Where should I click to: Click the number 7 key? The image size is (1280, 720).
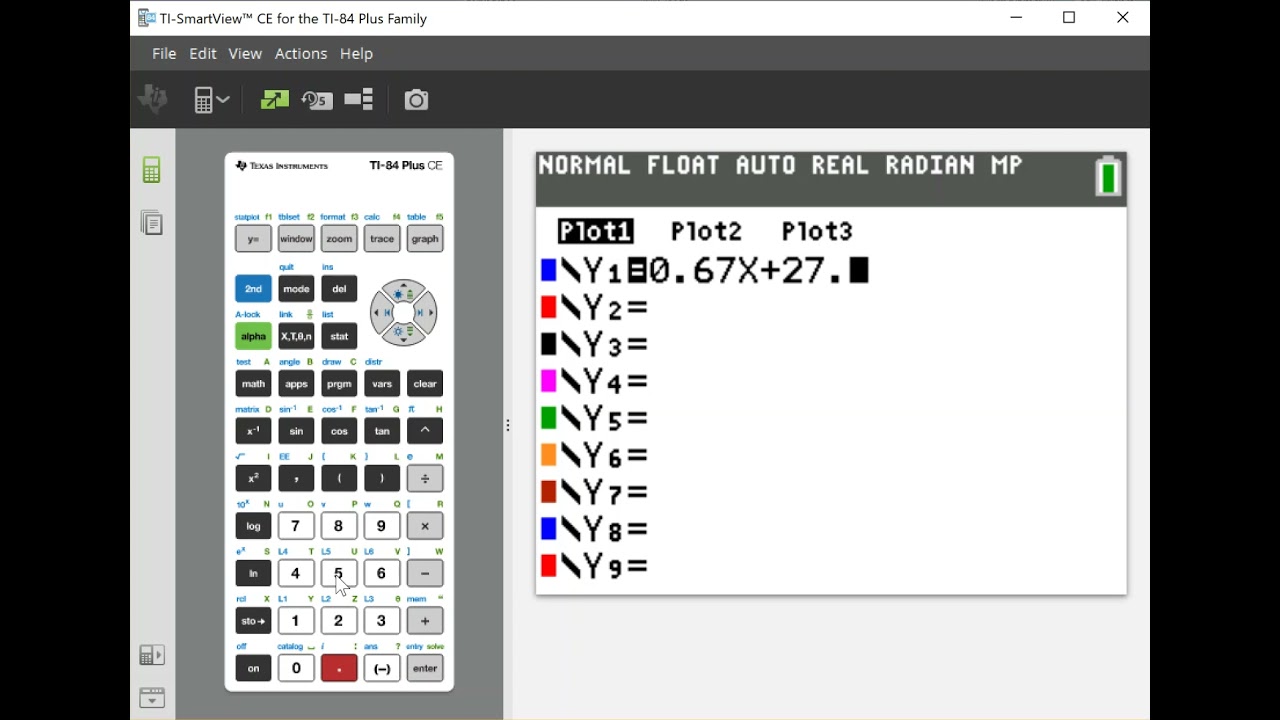[296, 526]
